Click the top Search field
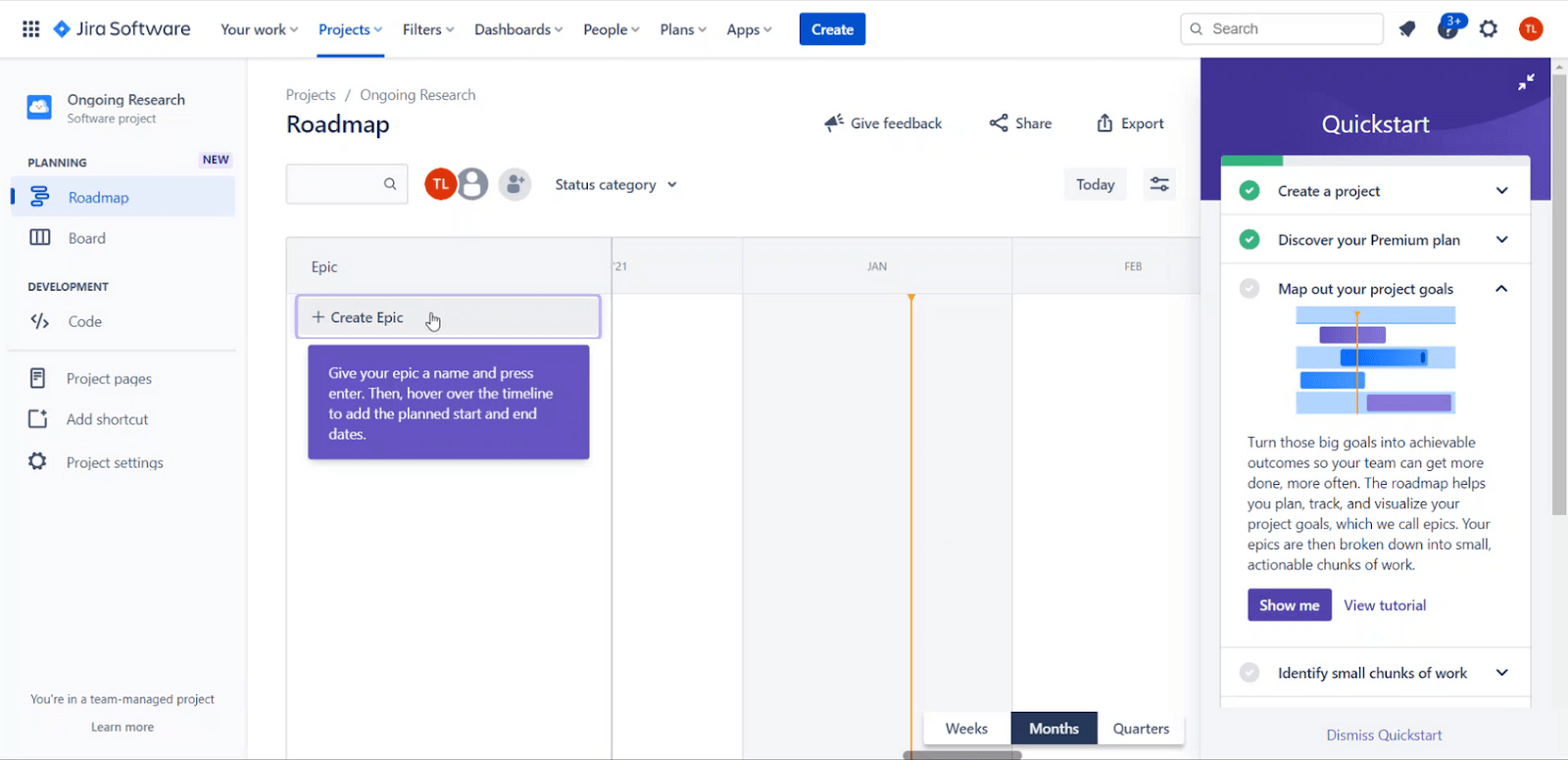The image size is (1568, 760). pos(1282,29)
